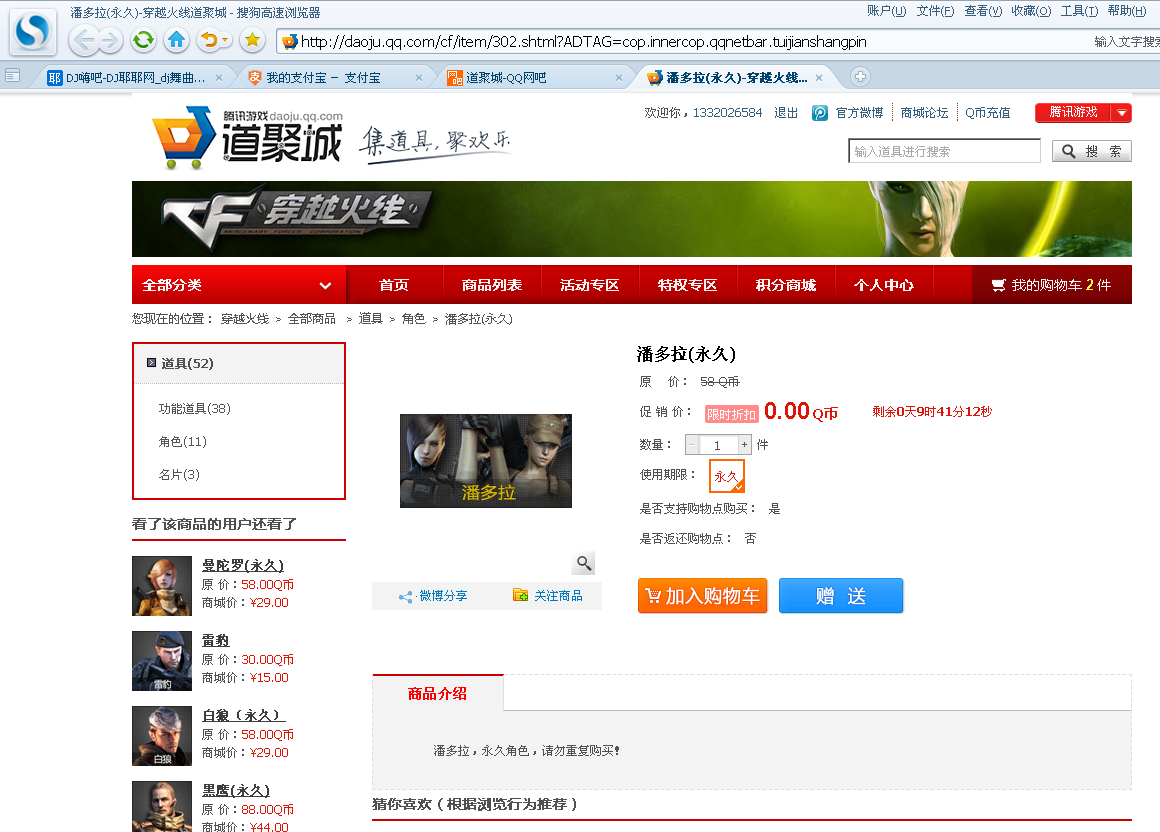1160x832 pixels.
Task: Close the 潘多拉(永久) tab
Action: coord(819,78)
